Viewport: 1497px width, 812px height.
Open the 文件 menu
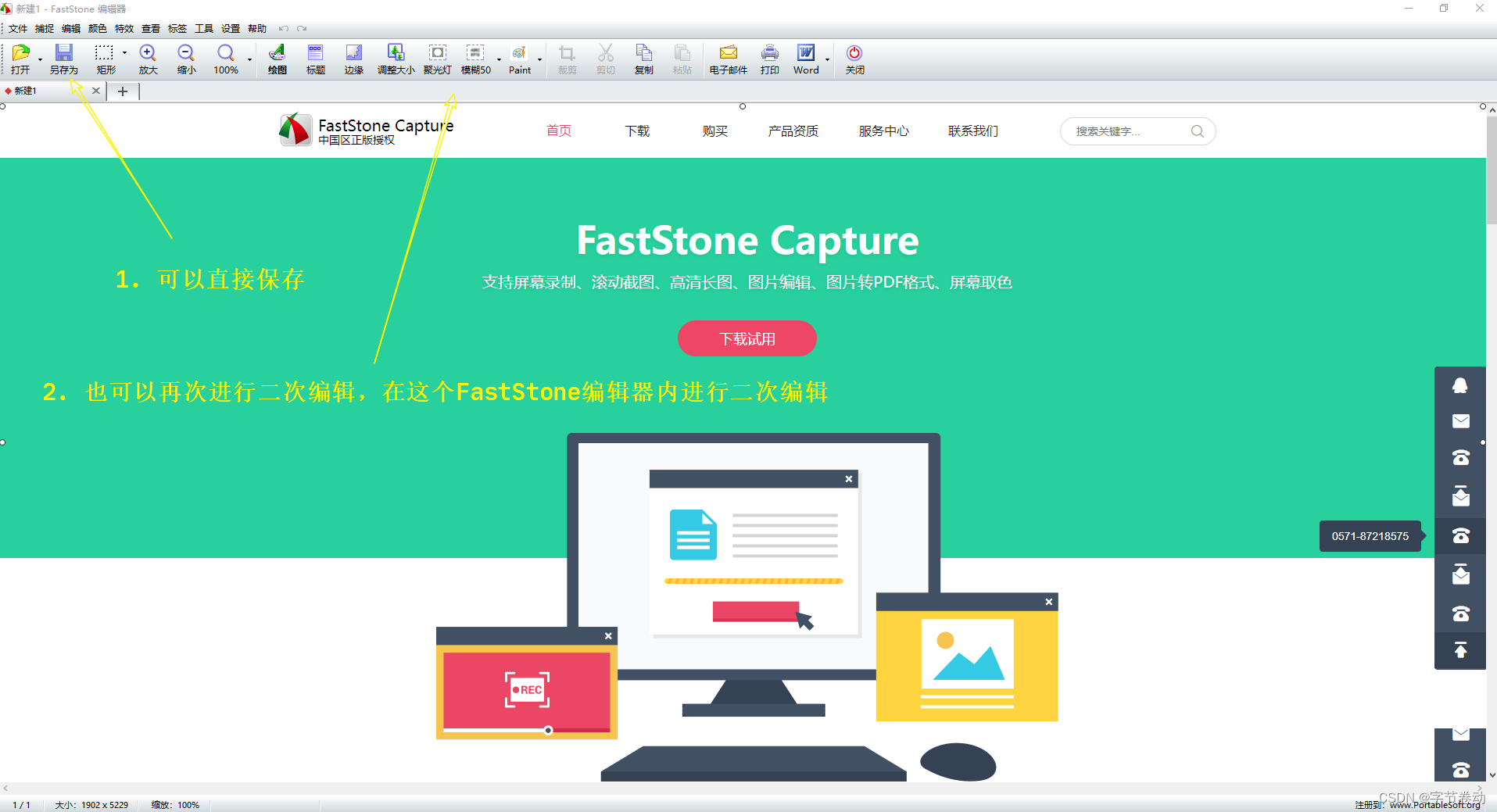tap(18, 29)
